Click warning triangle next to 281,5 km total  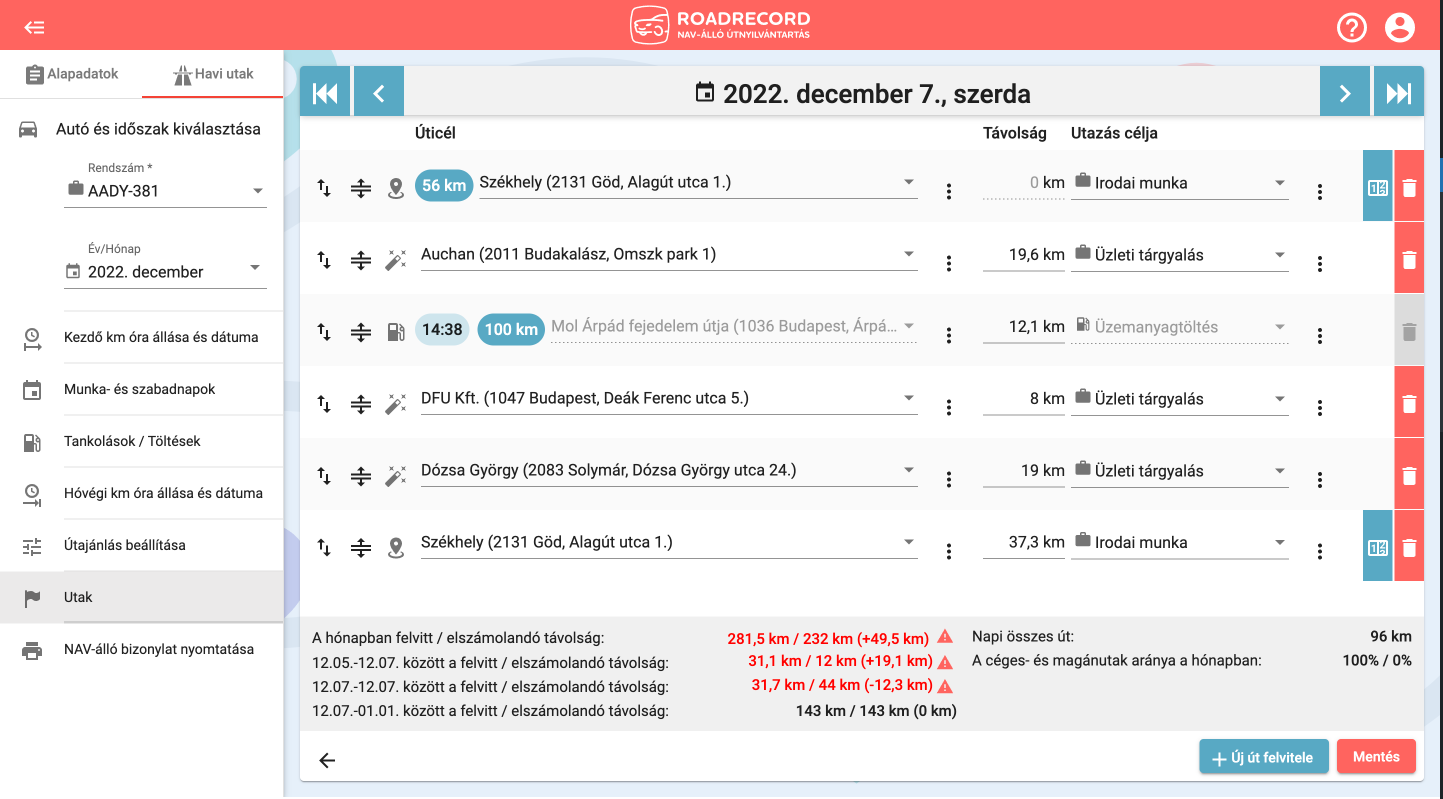coord(945,637)
